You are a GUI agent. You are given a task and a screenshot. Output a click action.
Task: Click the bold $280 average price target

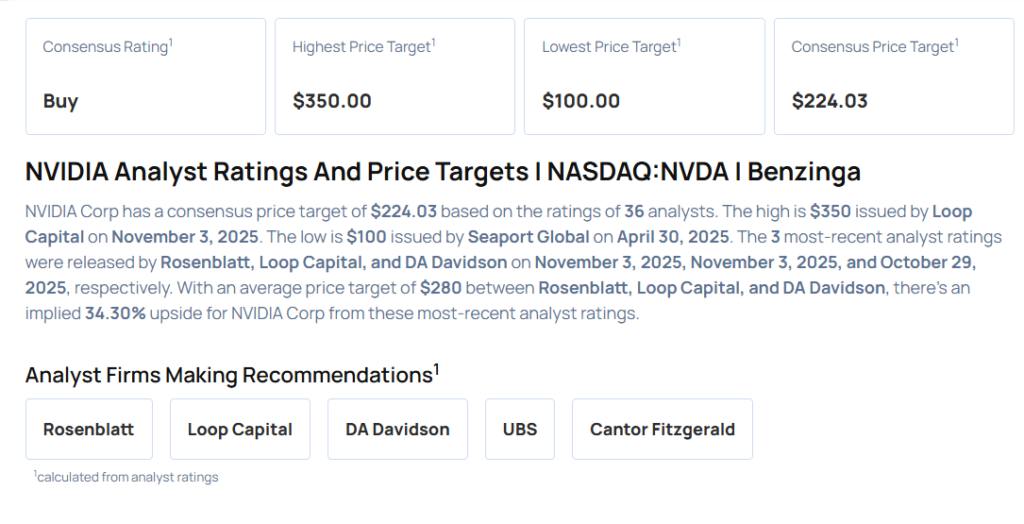pos(439,288)
